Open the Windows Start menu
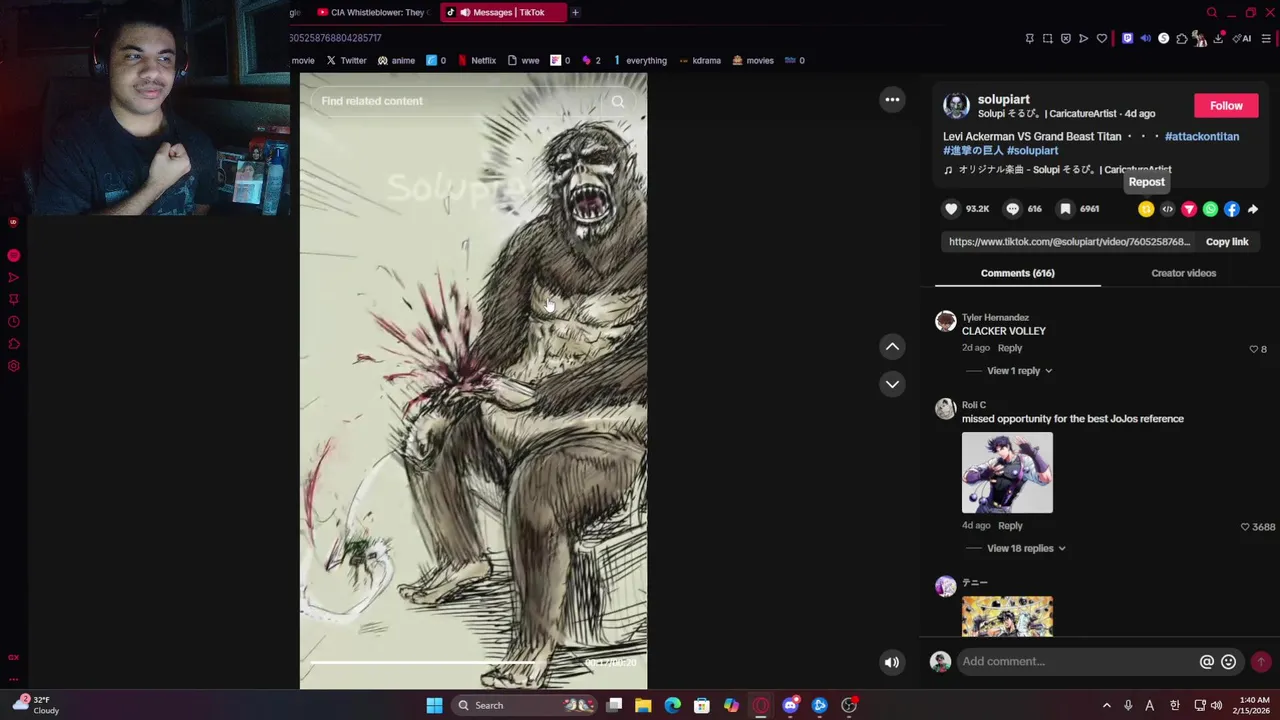Screen dimensions: 1280x720 click(434, 705)
